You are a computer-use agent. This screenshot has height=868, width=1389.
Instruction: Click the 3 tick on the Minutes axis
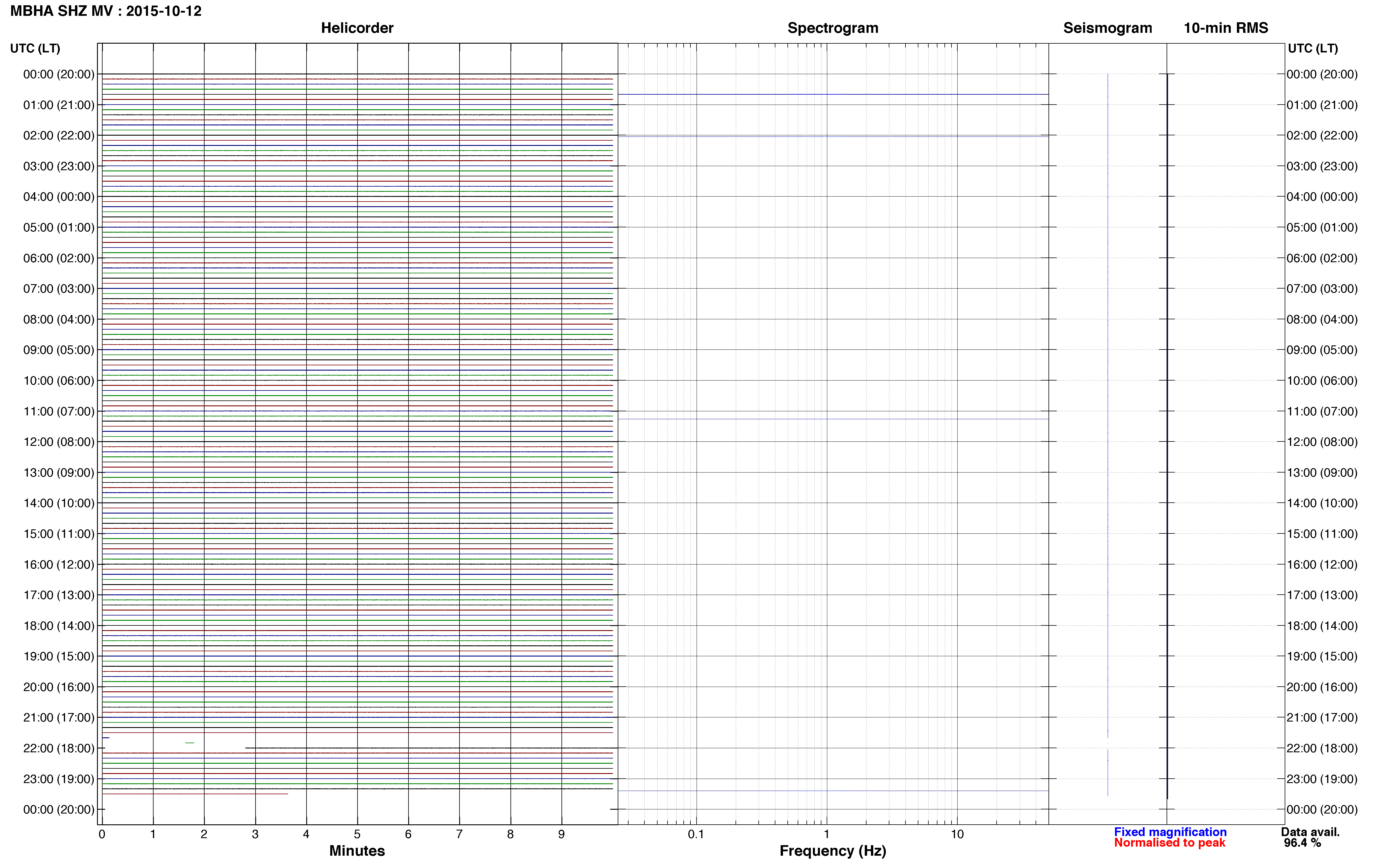pyautogui.click(x=255, y=835)
